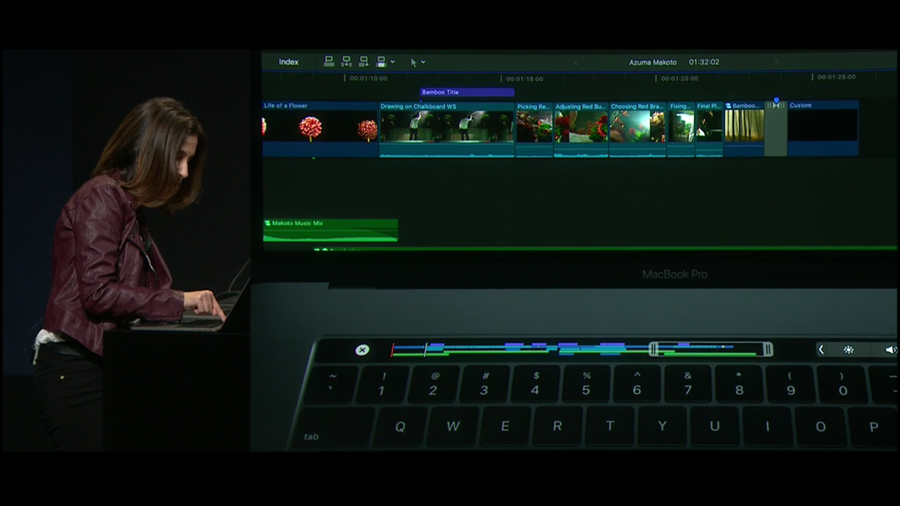
Task: Click the Append clip edit icon
Action: (x=363, y=61)
